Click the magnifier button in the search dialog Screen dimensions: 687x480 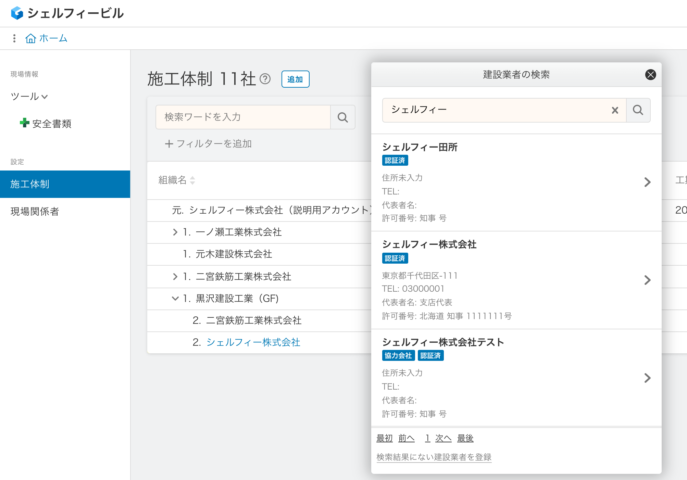(638, 110)
